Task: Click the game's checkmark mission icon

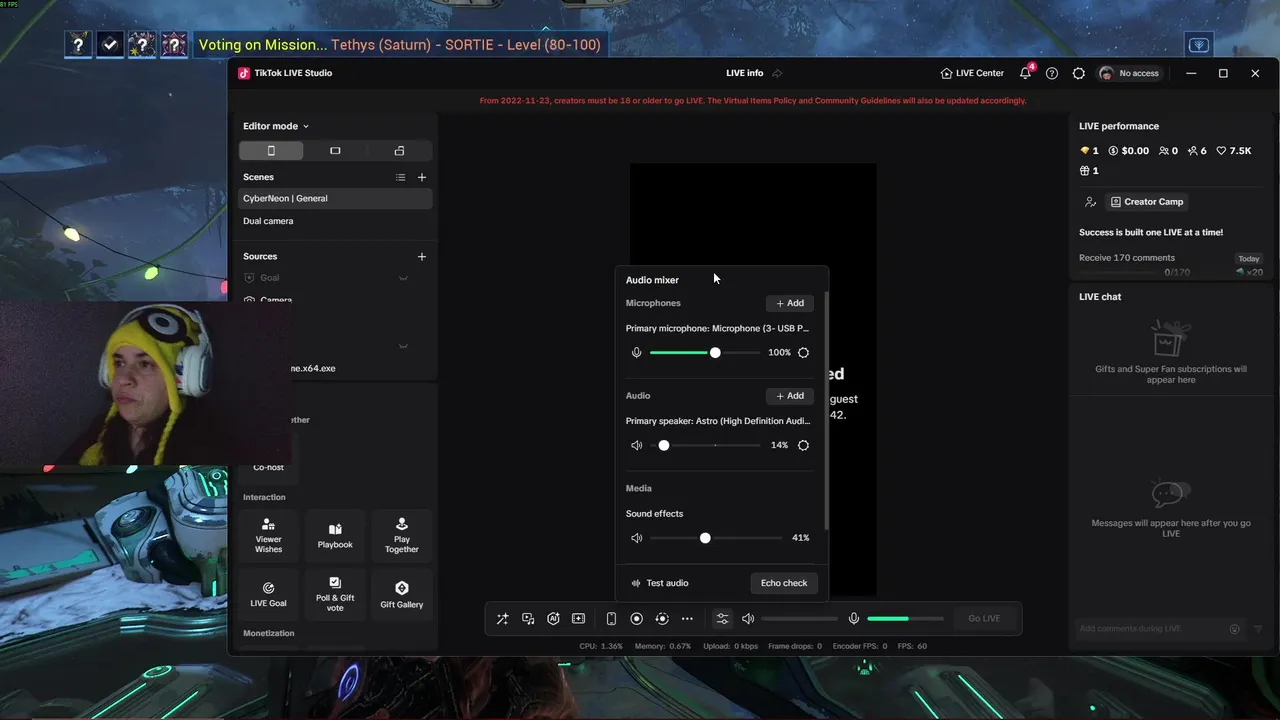Action: point(110,44)
